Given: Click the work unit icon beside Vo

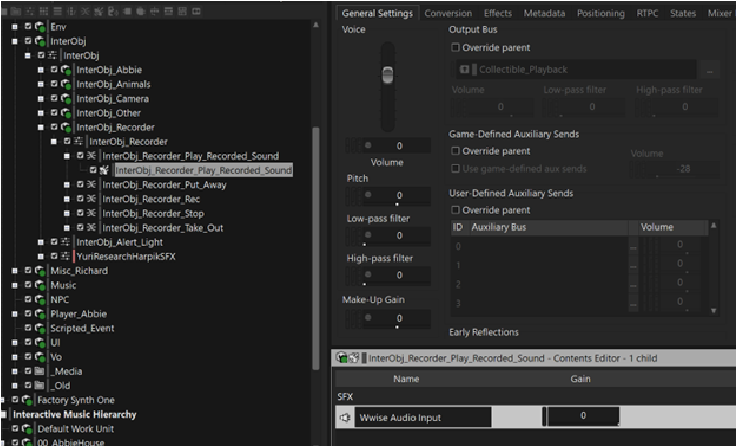Looking at the screenshot, I should point(40,357).
